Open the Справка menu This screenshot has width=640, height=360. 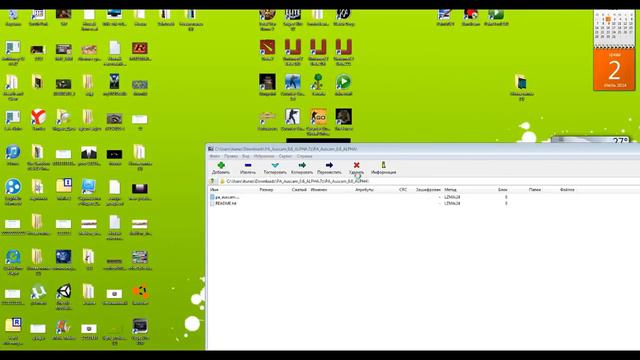point(304,156)
